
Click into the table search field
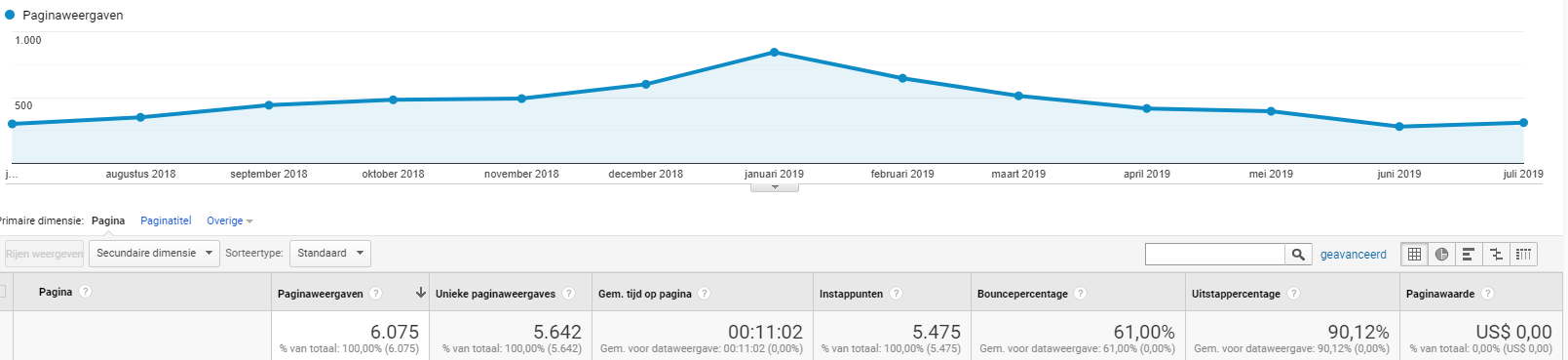(1215, 254)
